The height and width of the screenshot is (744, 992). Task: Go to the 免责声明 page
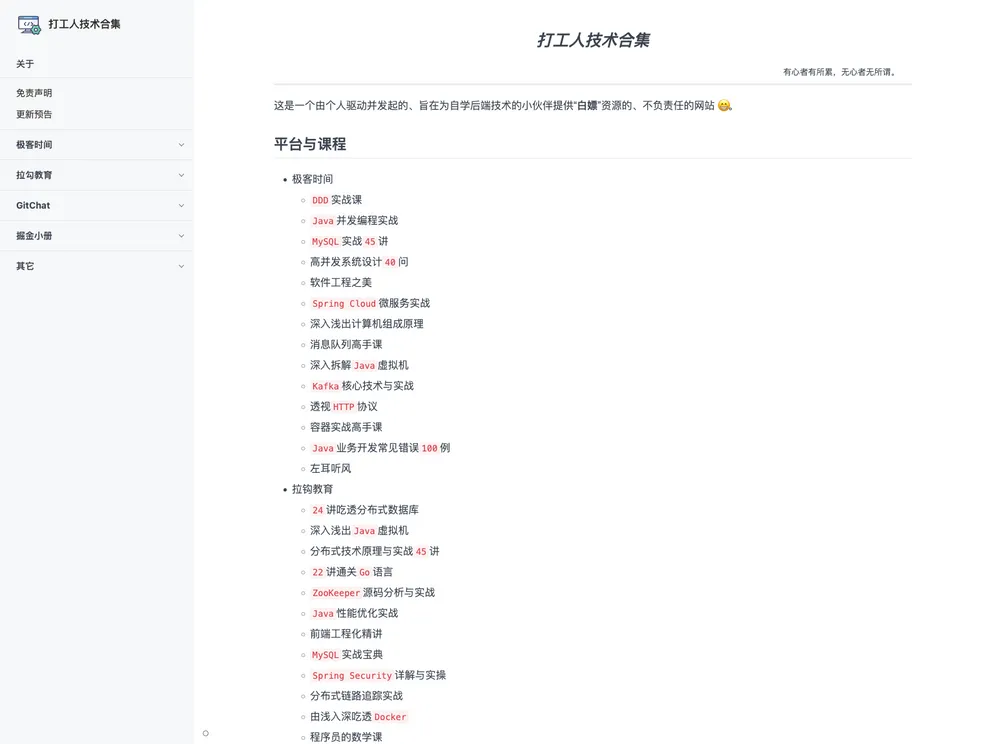point(34,93)
